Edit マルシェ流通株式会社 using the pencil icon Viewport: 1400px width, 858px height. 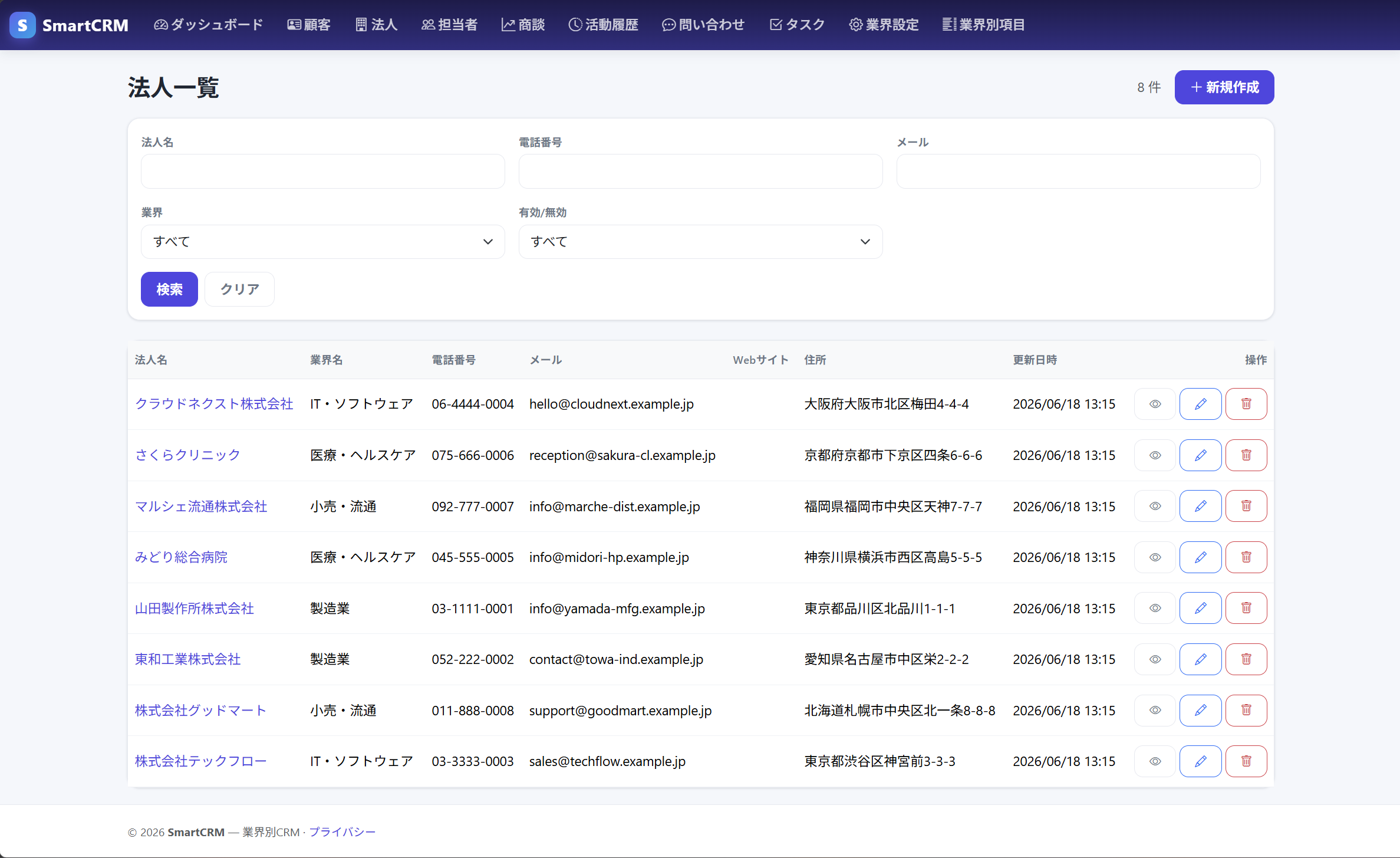(x=1200, y=506)
